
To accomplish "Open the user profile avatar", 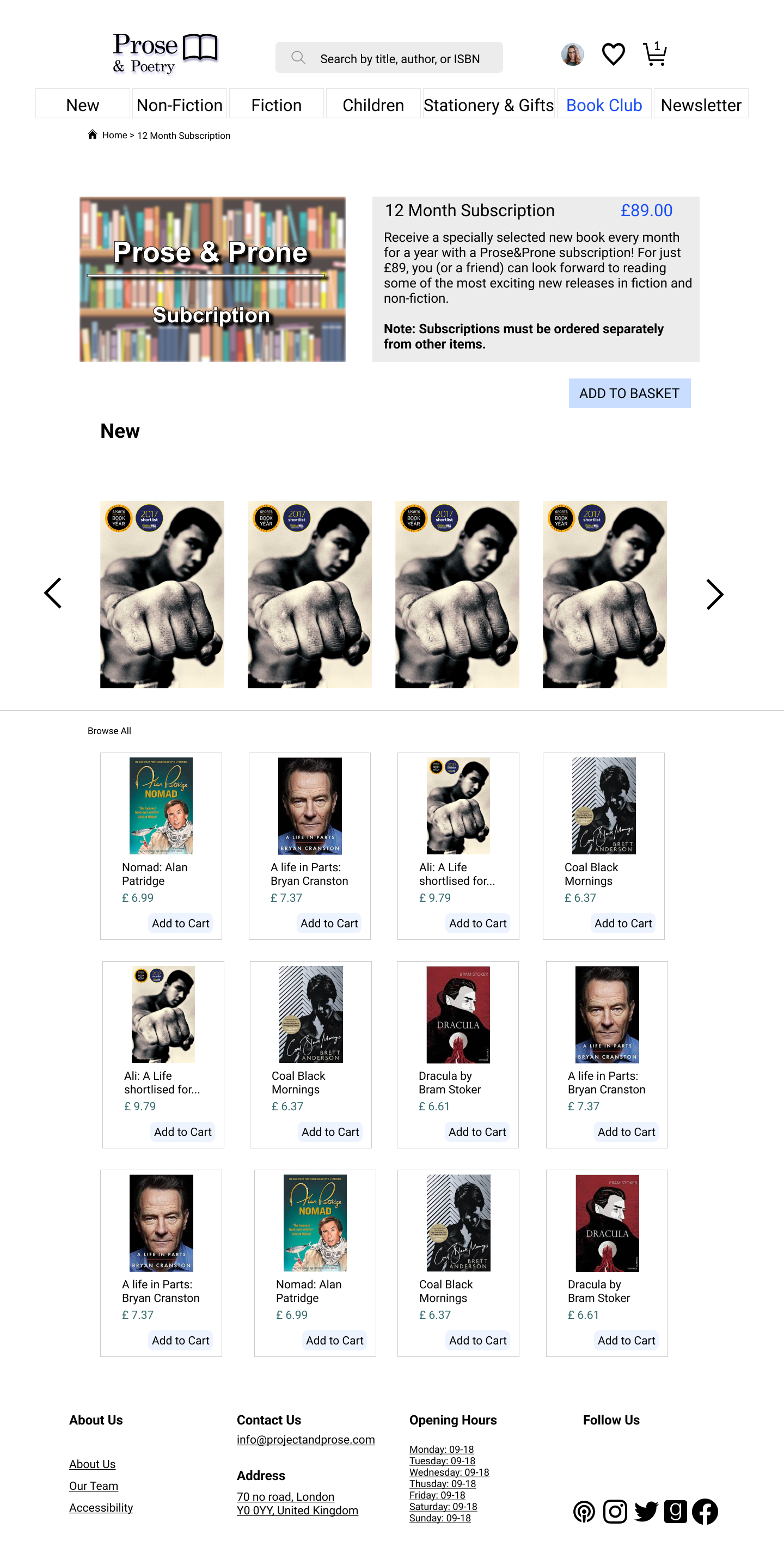I will (x=572, y=55).
